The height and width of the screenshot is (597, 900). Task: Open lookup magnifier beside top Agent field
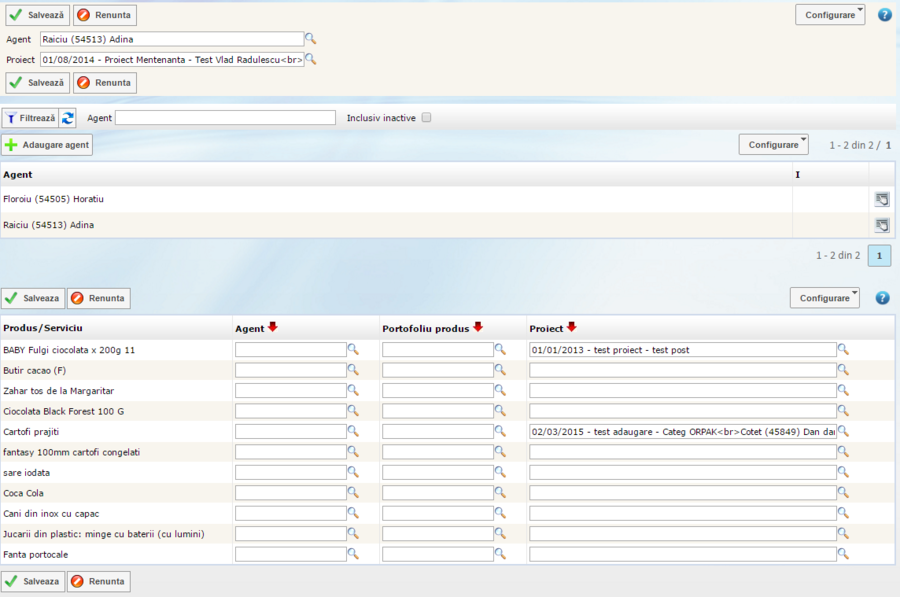310,39
